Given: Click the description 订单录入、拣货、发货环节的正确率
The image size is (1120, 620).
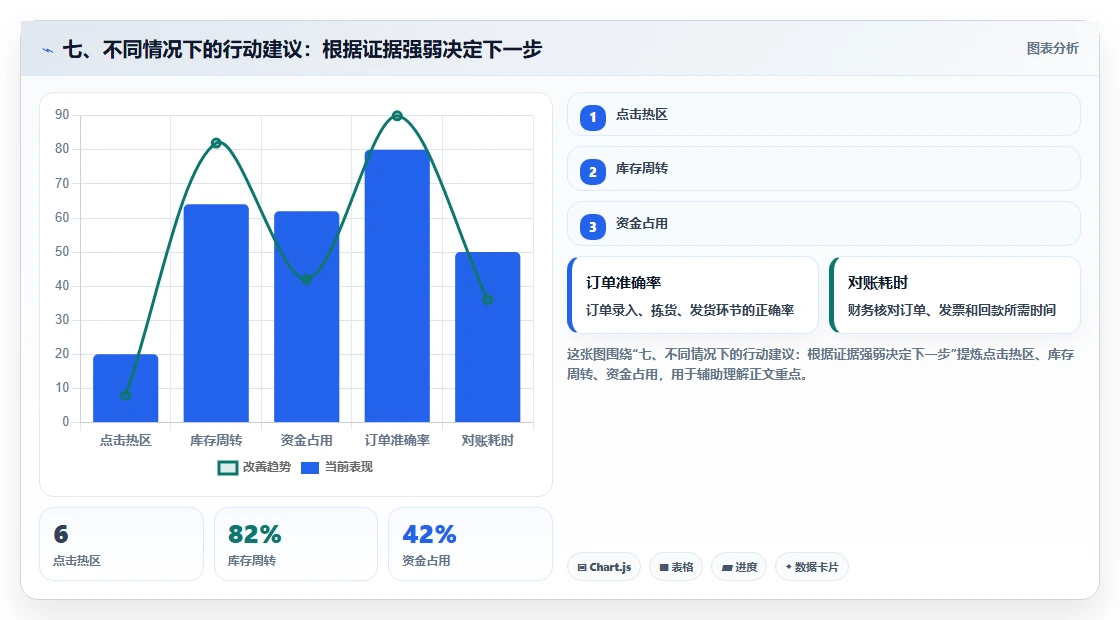Looking at the screenshot, I should [x=690, y=311].
